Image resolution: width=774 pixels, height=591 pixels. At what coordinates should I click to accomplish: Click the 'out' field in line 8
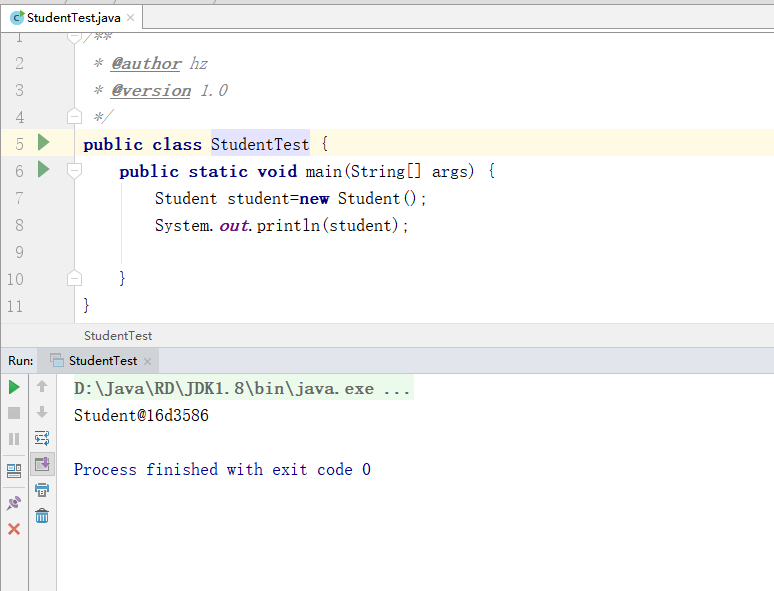click(x=234, y=226)
